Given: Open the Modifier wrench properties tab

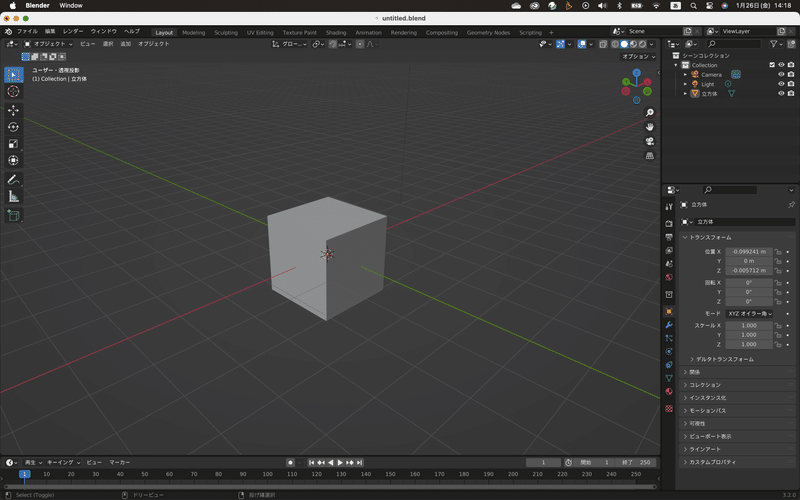Looking at the screenshot, I should point(669,325).
